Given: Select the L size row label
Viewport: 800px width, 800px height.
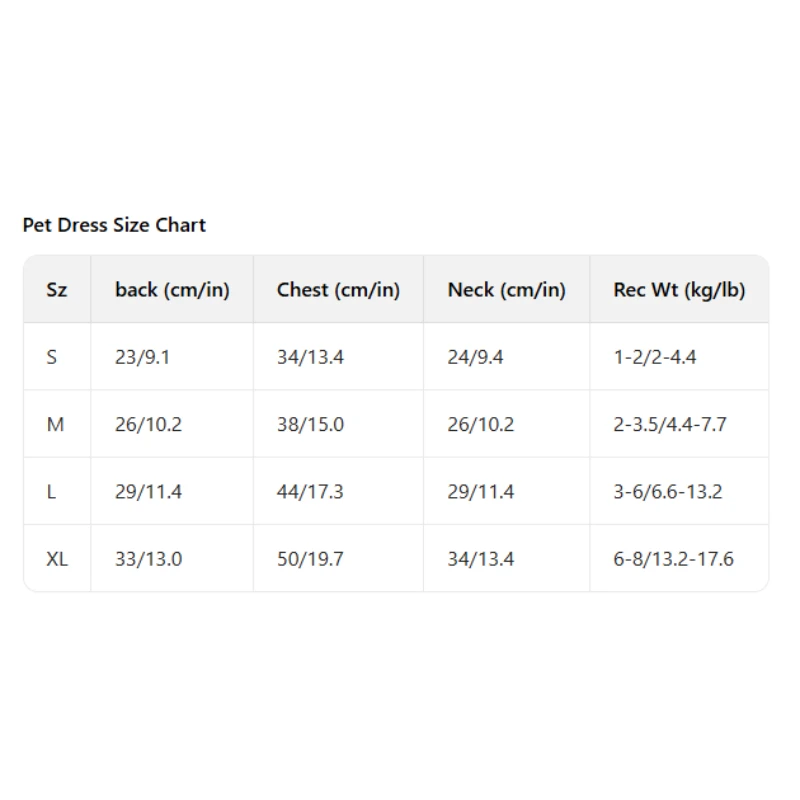Looking at the screenshot, I should click(x=51, y=492).
